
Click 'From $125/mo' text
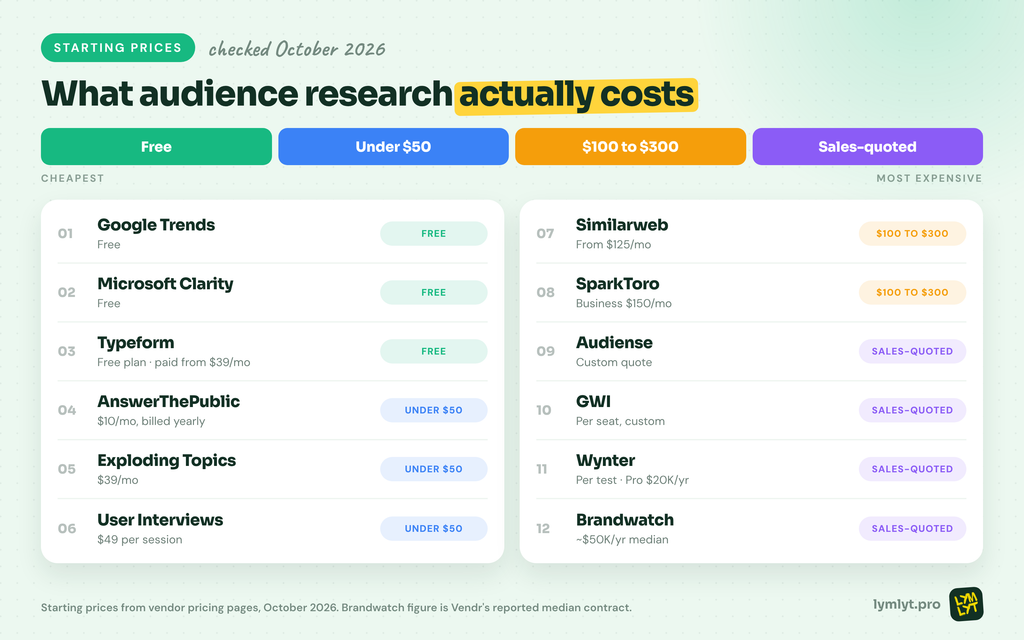(613, 244)
